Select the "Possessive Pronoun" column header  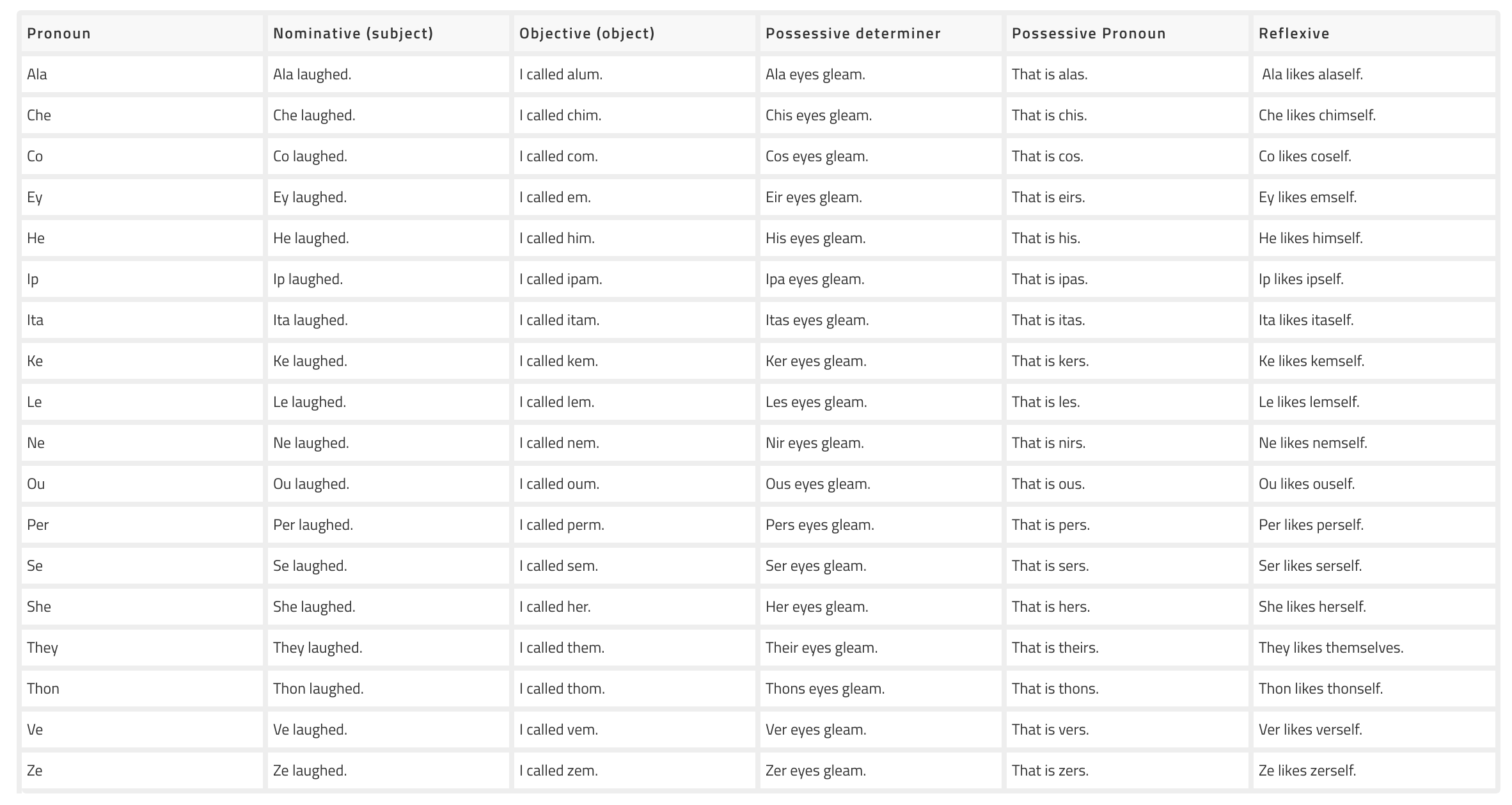1089,33
